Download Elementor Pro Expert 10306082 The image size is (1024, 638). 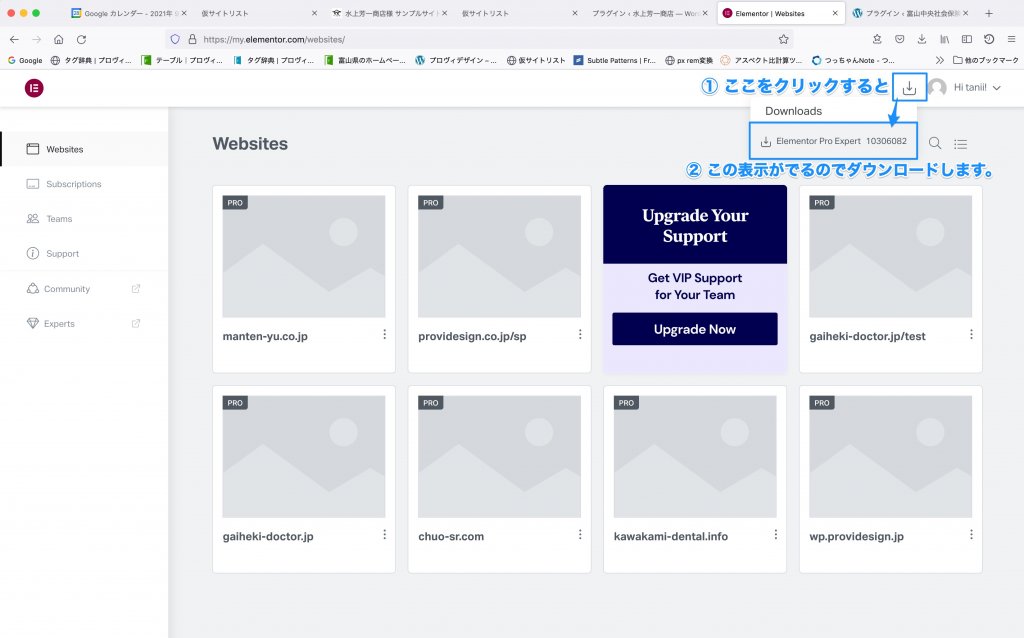click(x=832, y=141)
